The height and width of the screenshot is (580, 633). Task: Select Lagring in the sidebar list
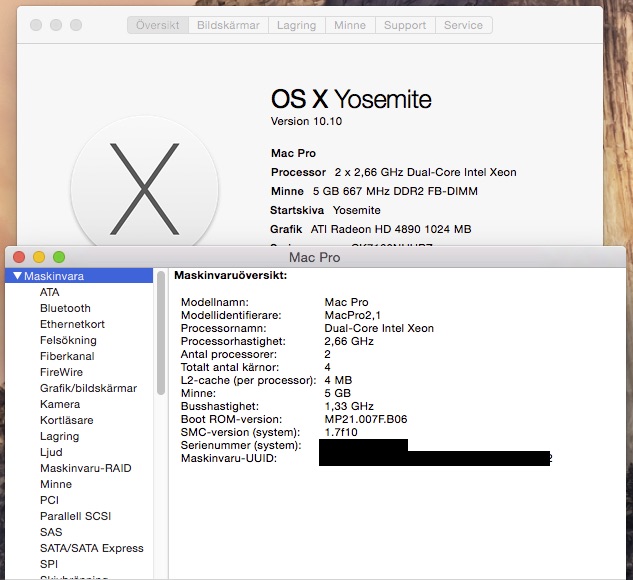60,436
